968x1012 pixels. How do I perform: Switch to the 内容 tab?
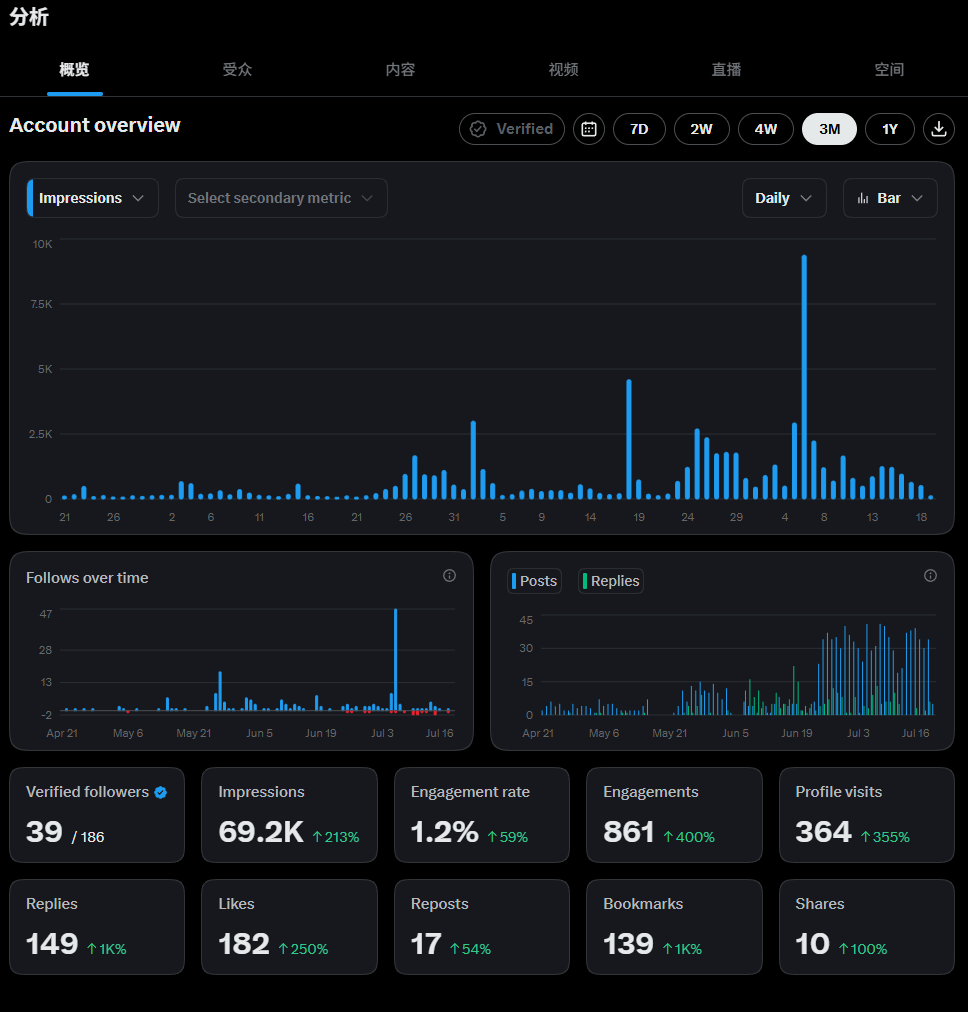pos(400,70)
